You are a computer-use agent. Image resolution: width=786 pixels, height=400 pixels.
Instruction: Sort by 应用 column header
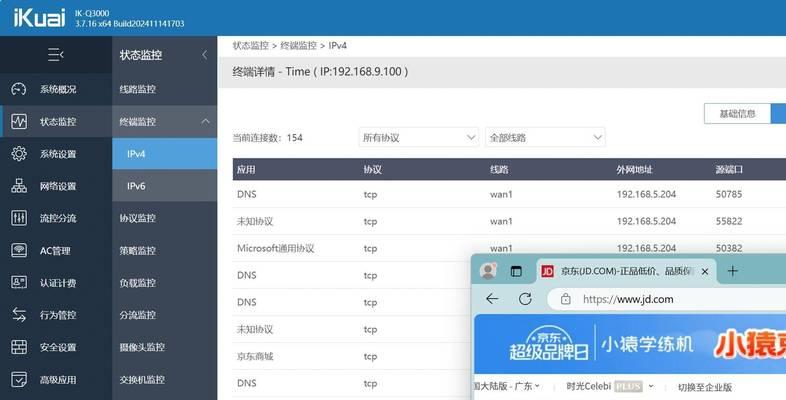pos(246,169)
